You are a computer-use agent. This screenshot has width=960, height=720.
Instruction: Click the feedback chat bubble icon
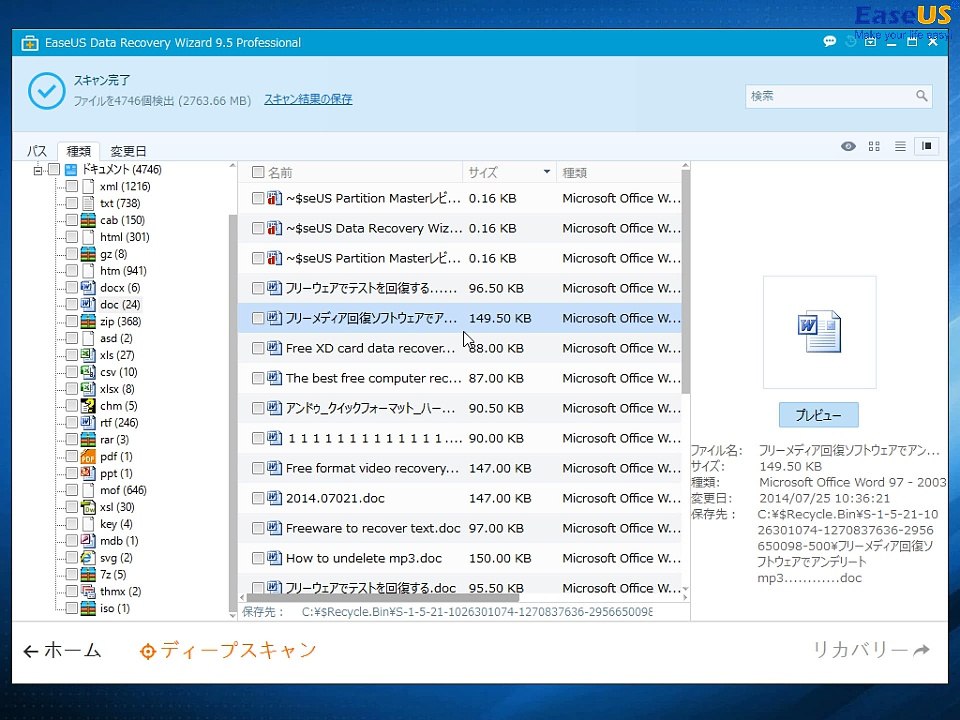(830, 42)
